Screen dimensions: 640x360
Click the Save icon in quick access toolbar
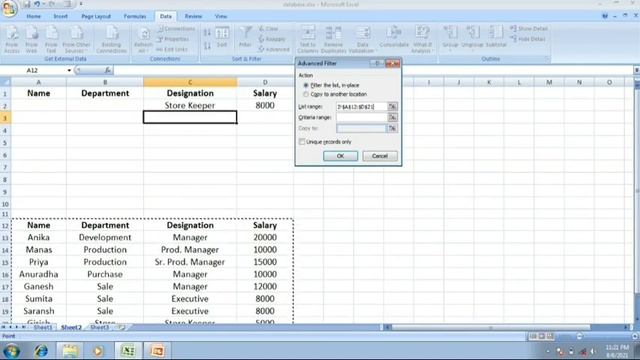coord(27,4)
